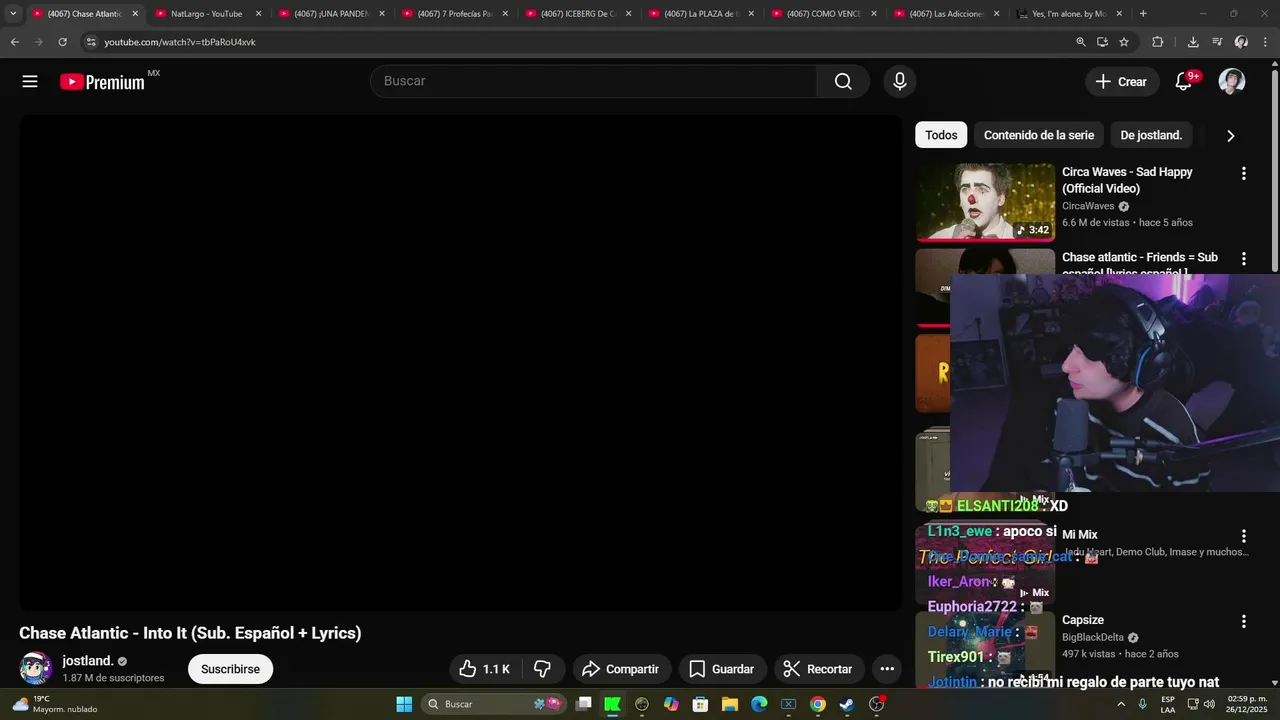Open Microsoft Edge from the taskbar
1280x720 pixels.
coord(759,704)
